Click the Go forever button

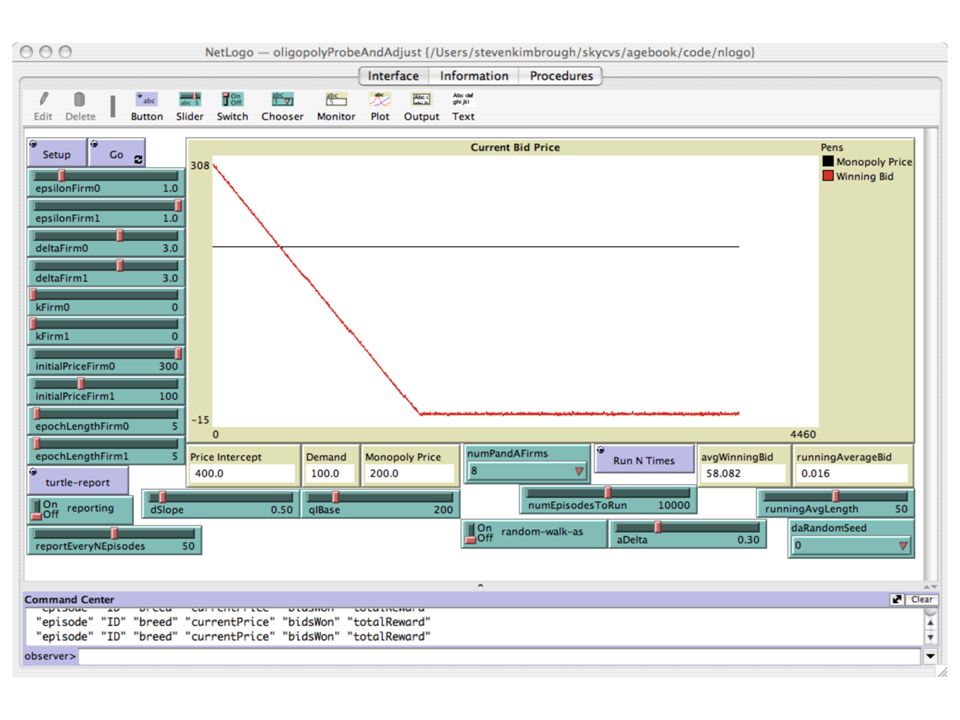[x=117, y=153]
